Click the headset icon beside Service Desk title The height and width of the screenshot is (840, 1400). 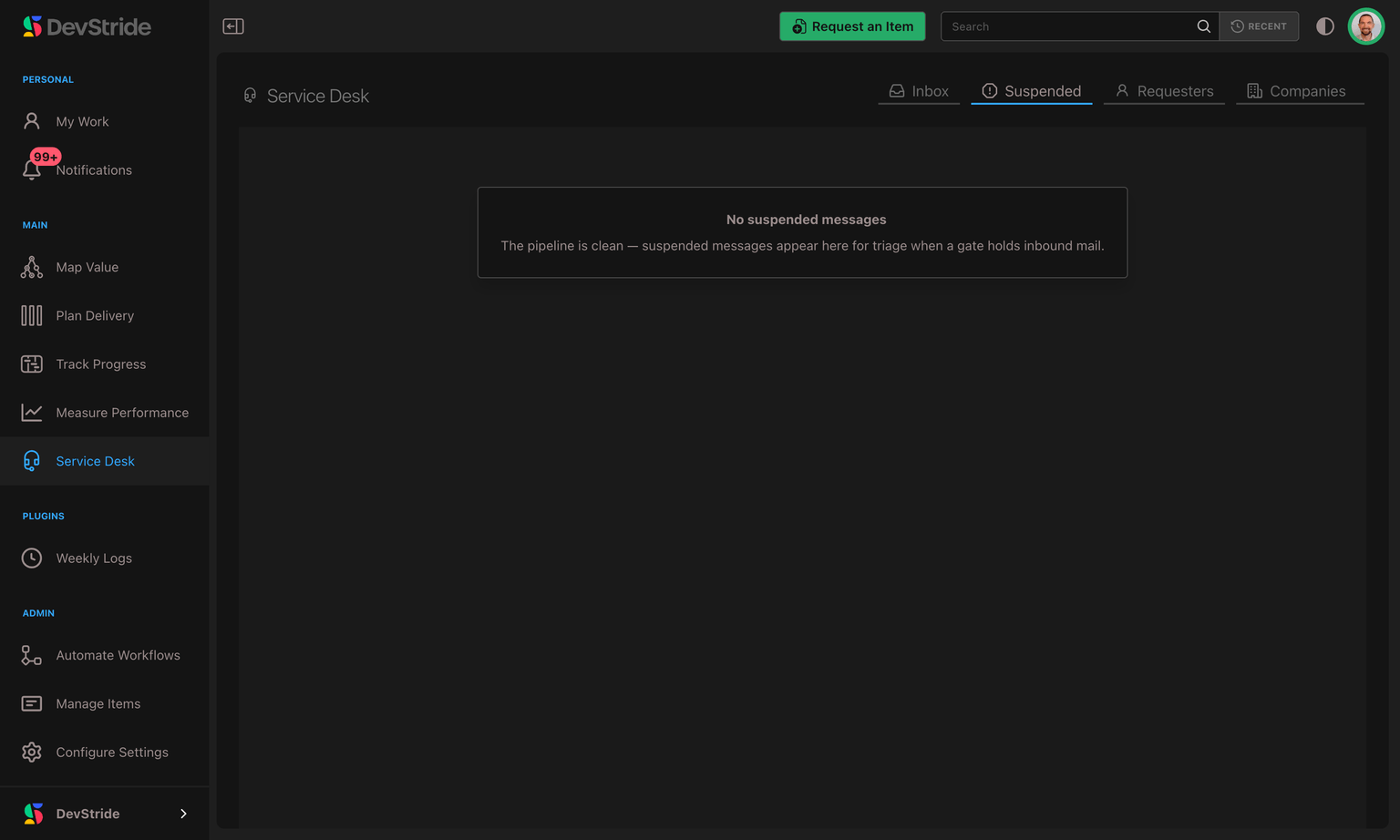(x=250, y=96)
